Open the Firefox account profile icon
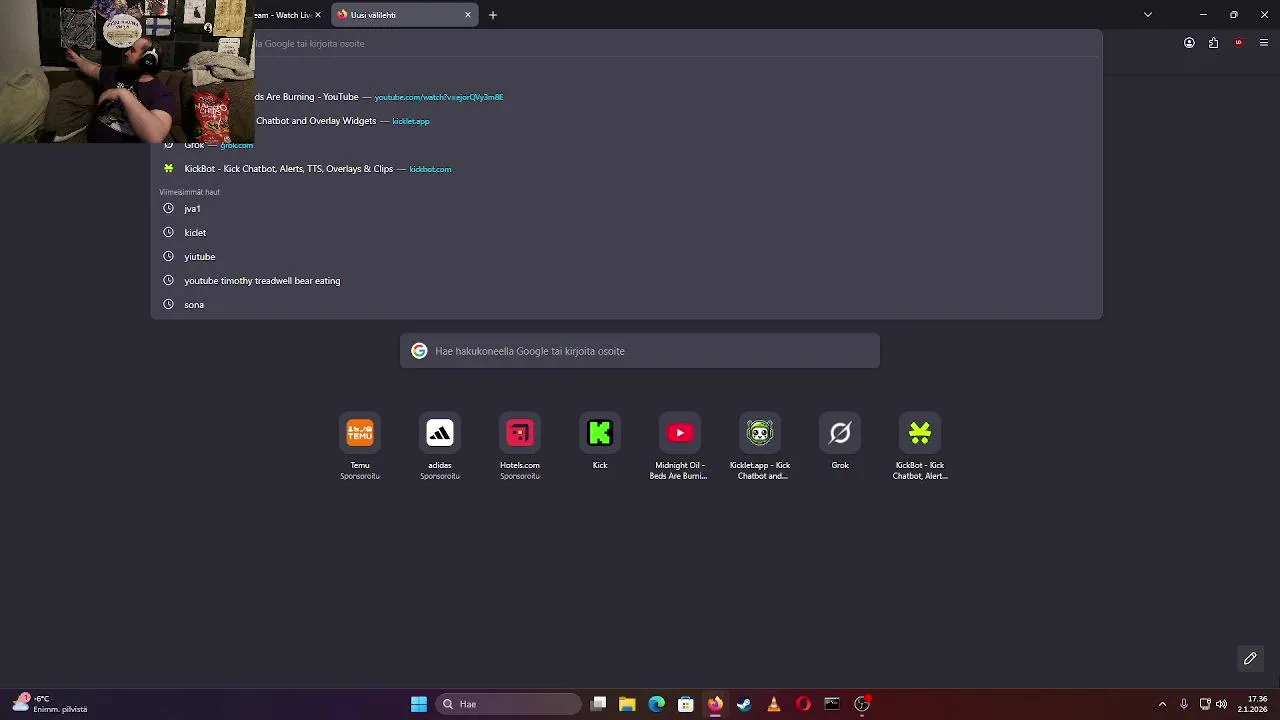Viewport: 1280px width, 720px height. (1189, 43)
